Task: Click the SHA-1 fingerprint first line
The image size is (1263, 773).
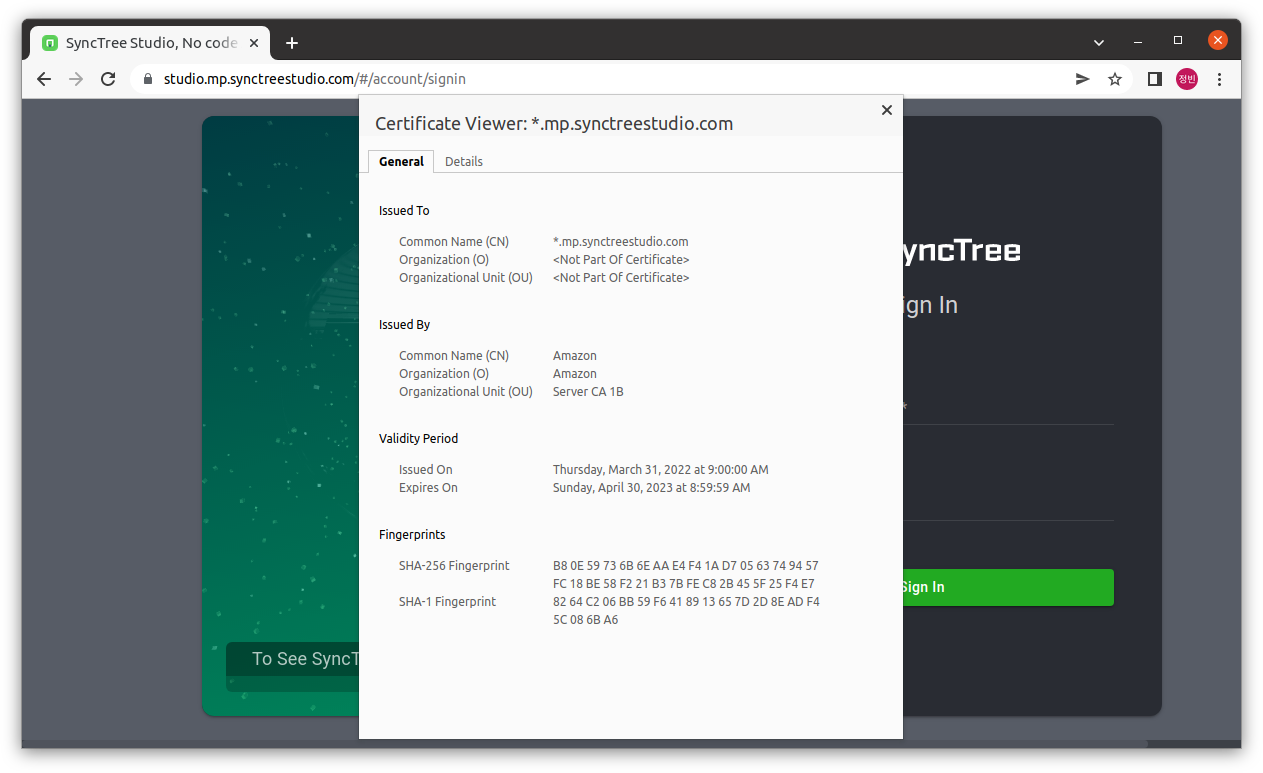Action: pos(686,602)
